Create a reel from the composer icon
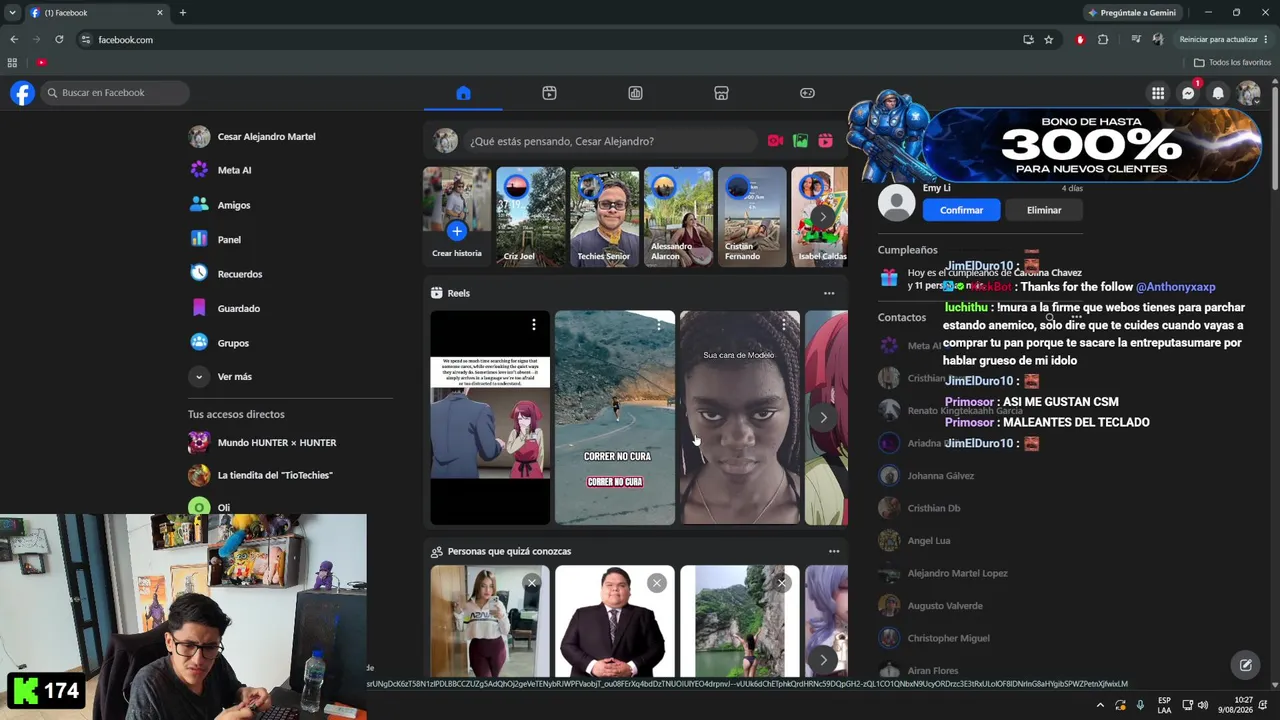 pyautogui.click(x=825, y=141)
